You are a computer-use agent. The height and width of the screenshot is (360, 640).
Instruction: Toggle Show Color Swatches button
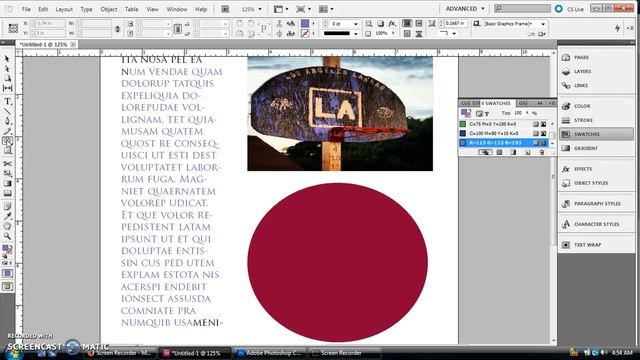(499, 152)
